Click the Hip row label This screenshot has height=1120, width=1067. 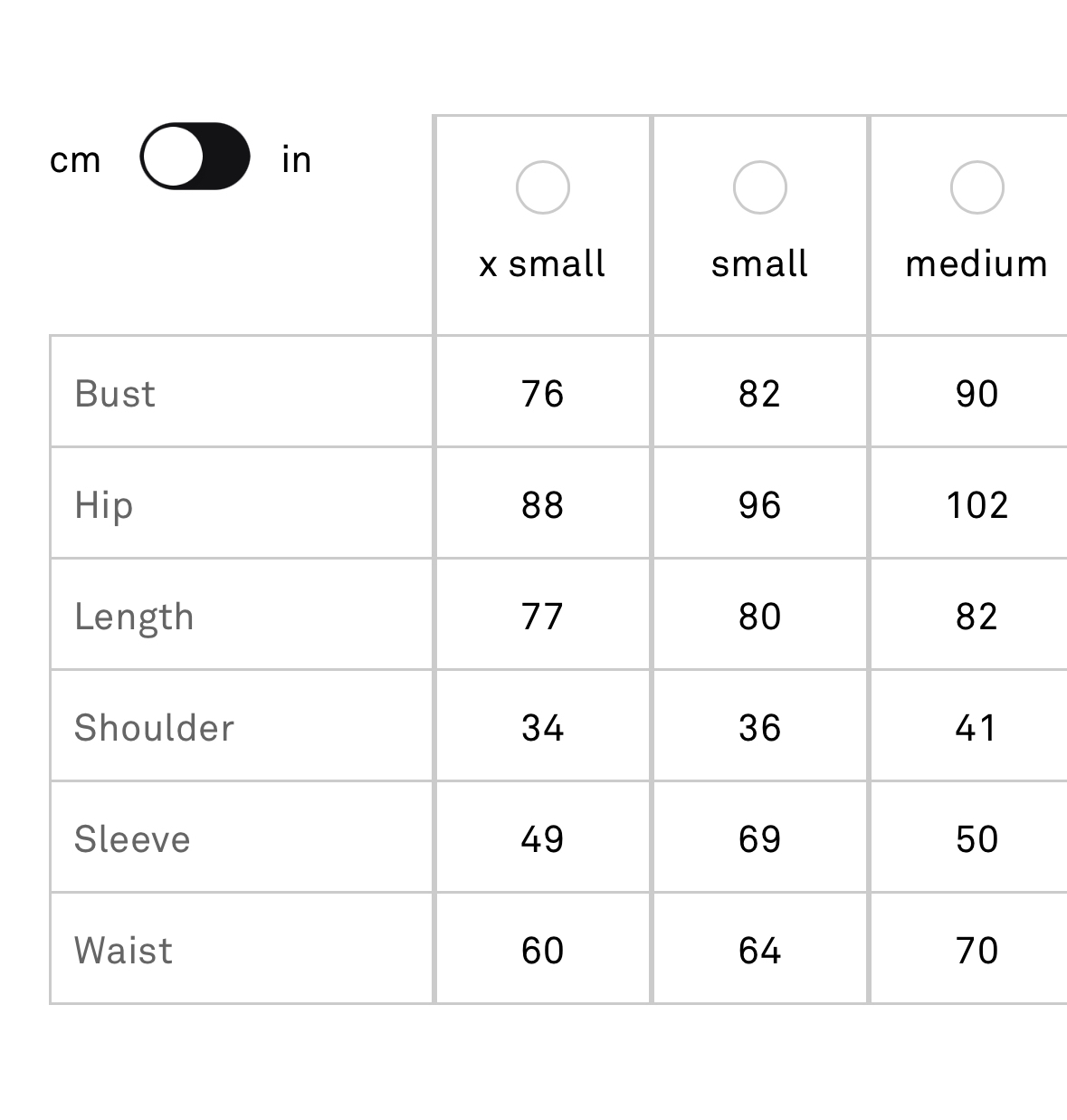click(x=104, y=505)
